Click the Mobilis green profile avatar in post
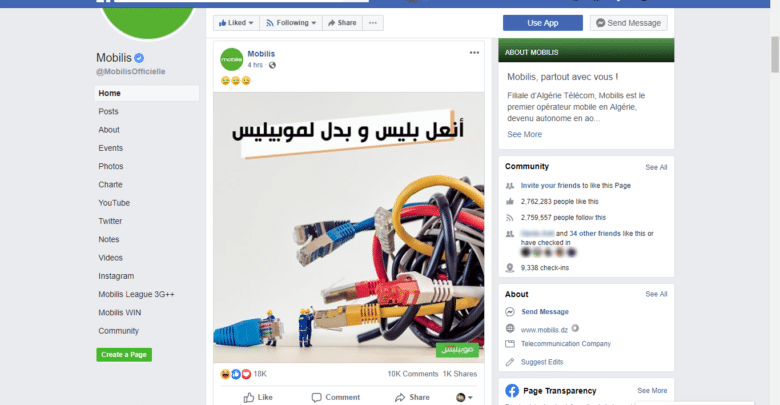 click(232, 59)
